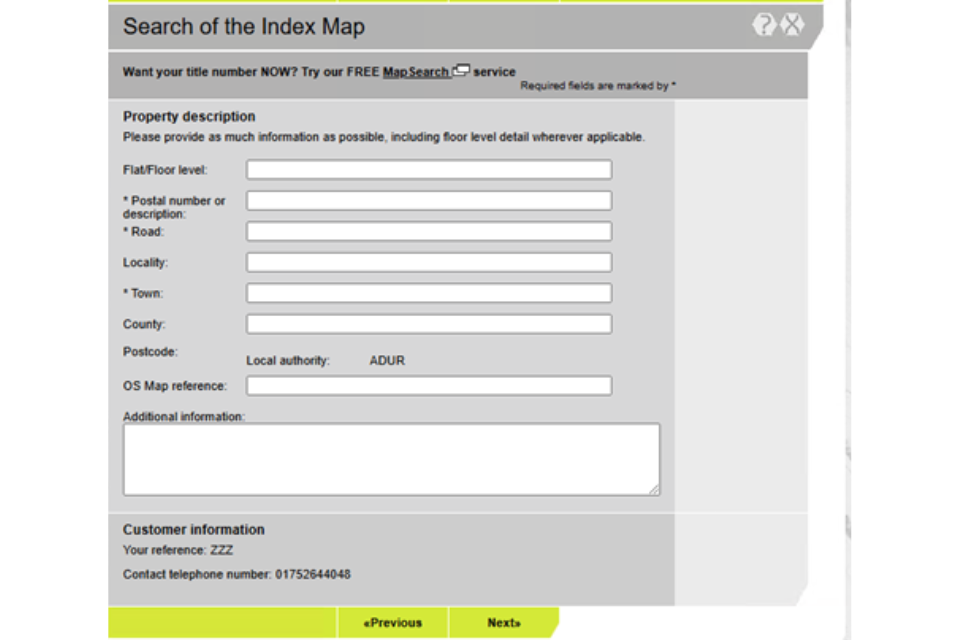Select the County input box
The height and width of the screenshot is (640, 960).
pos(429,325)
